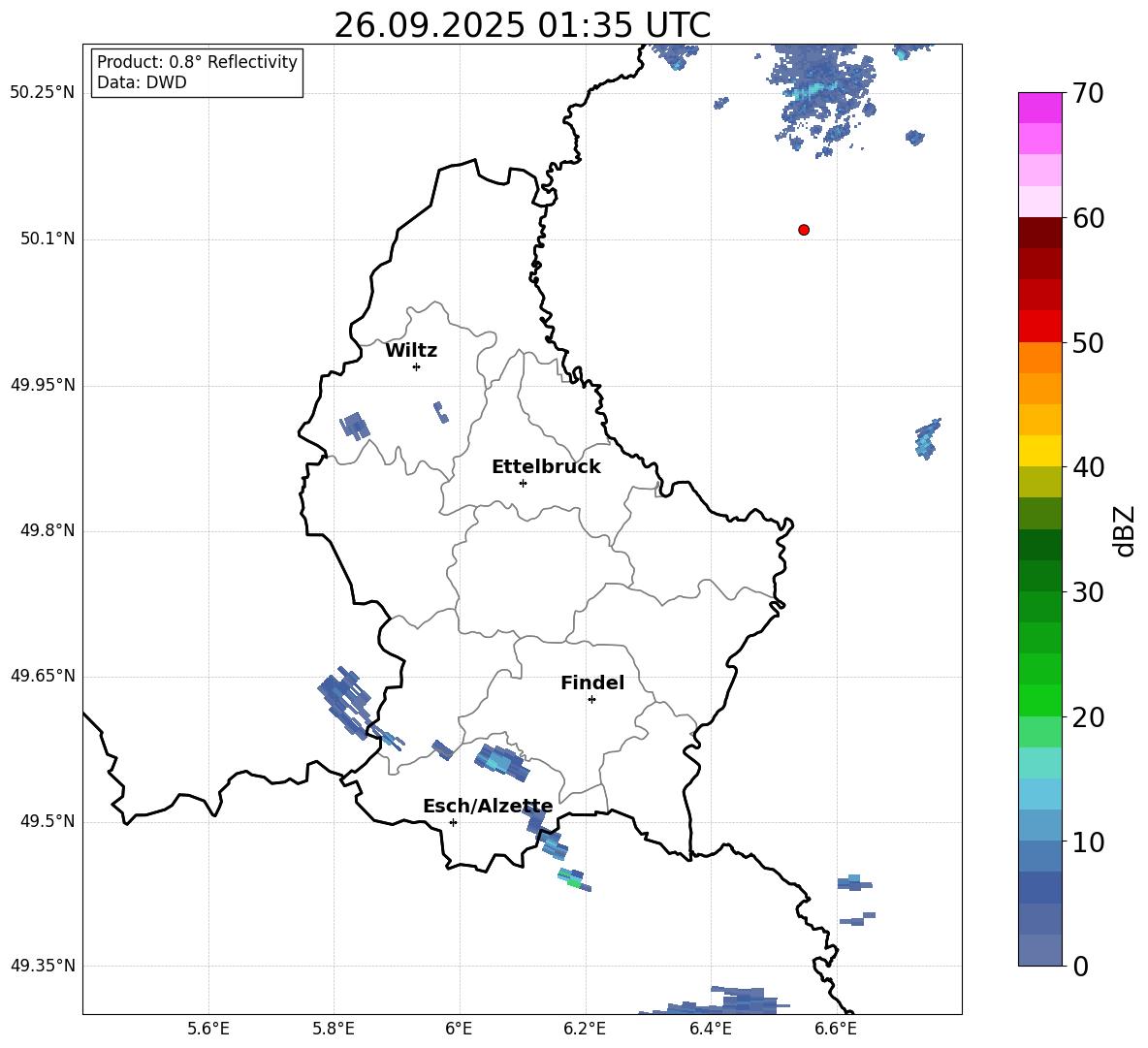The width and height of the screenshot is (1148, 1048).
Task: Click the Ettelbruck station label
Action: (546, 467)
